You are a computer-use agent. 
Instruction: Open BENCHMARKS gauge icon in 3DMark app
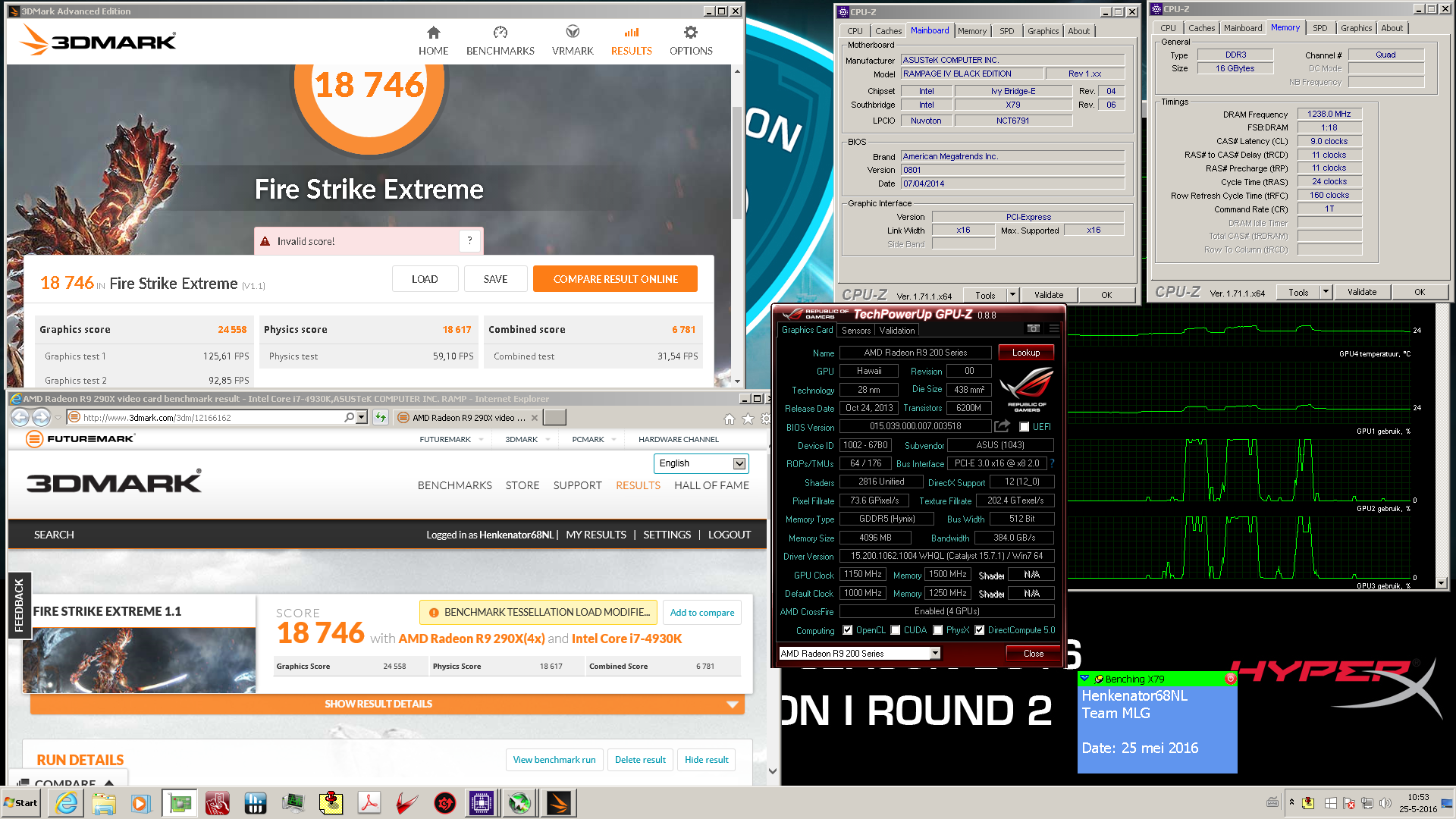(x=500, y=33)
